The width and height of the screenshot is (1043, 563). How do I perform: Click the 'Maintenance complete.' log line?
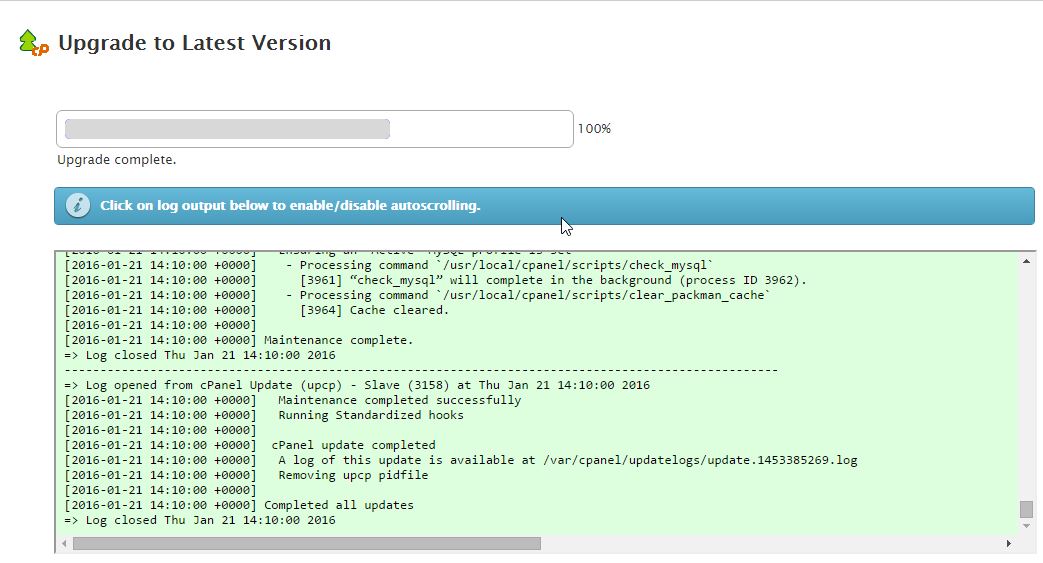[x=239, y=340]
